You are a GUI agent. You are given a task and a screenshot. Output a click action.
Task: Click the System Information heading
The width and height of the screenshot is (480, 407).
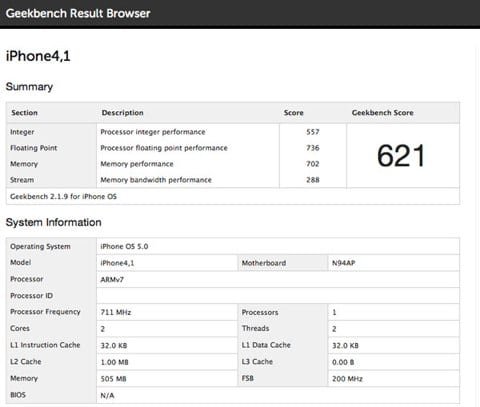[x=53, y=223]
